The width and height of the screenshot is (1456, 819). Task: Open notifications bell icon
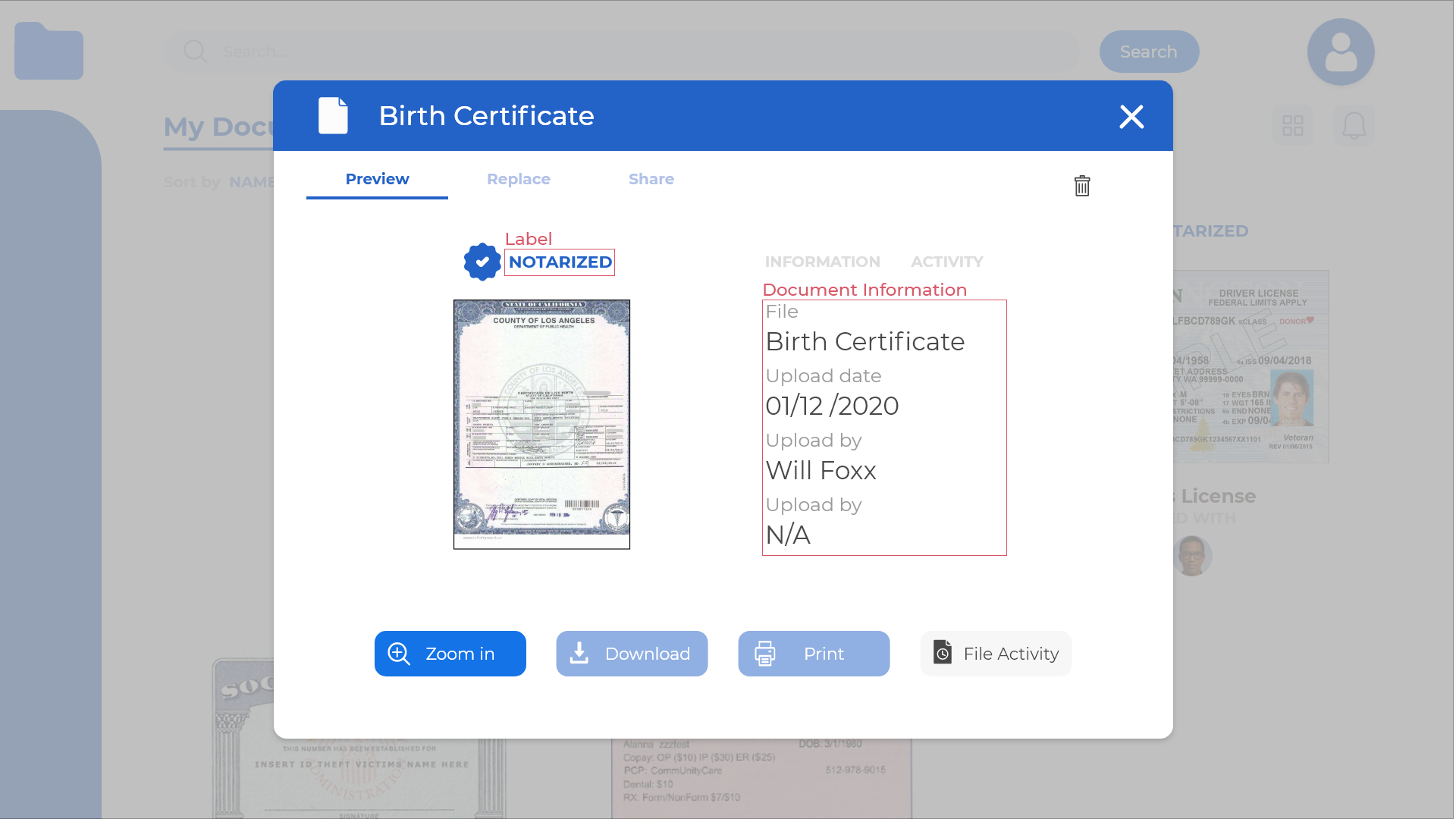pos(1354,126)
